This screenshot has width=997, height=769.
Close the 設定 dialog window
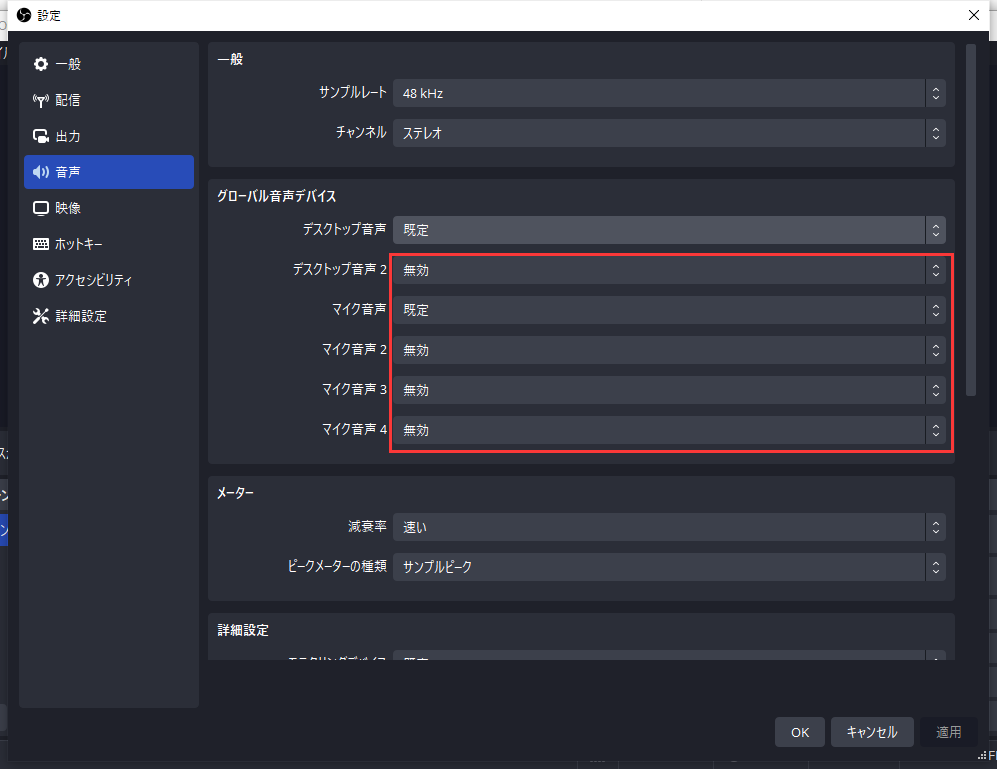click(x=974, y=15)
